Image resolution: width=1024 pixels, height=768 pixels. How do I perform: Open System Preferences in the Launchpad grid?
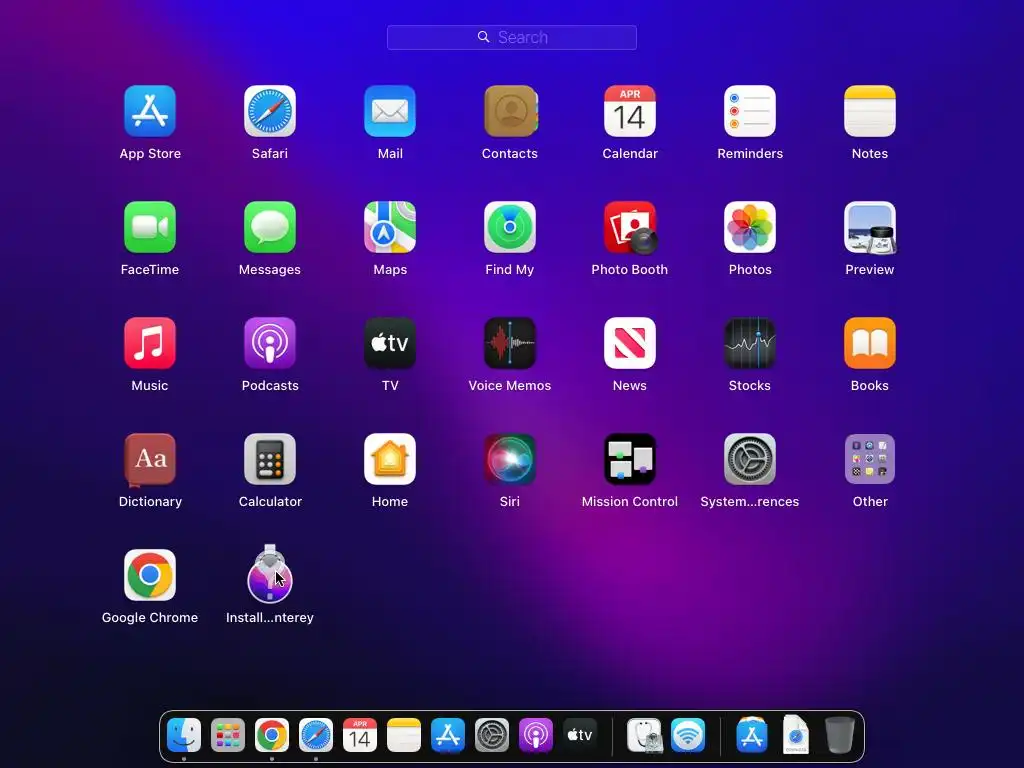750,459
